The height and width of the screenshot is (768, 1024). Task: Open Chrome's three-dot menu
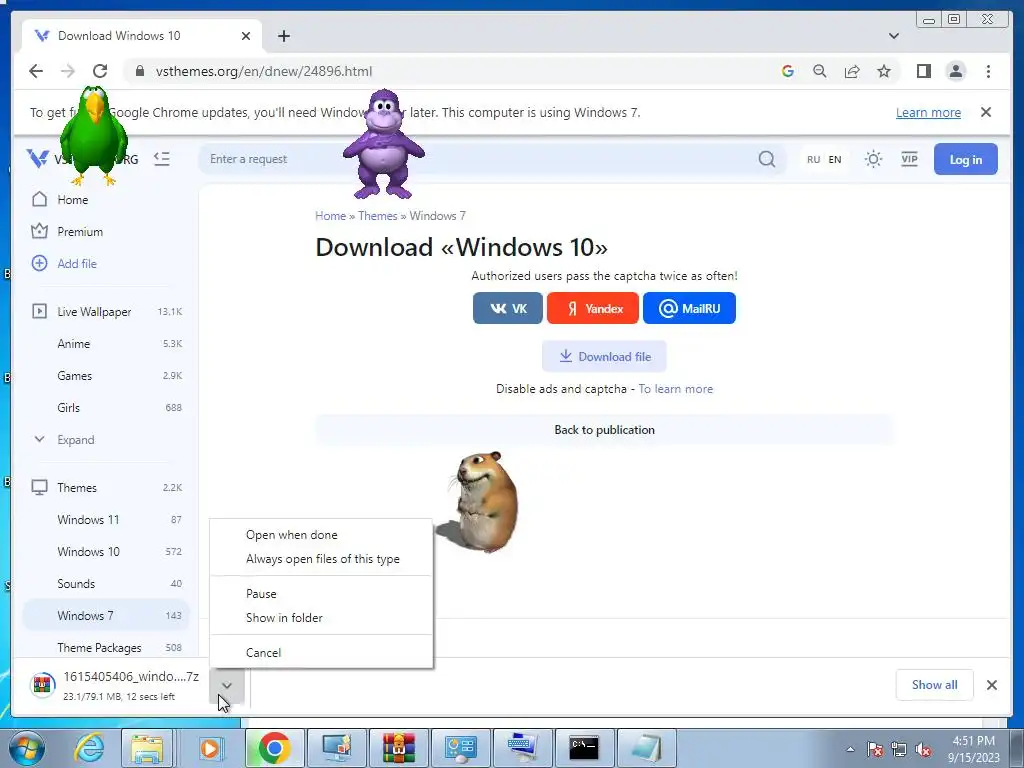pyautogui.click(x=988, y=71)
